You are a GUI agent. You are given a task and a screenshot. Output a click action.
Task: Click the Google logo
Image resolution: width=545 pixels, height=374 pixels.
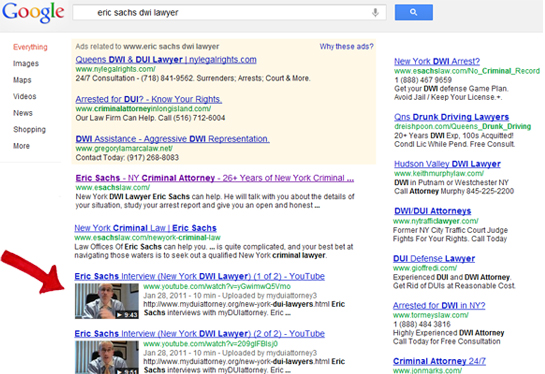pos(33,13)
